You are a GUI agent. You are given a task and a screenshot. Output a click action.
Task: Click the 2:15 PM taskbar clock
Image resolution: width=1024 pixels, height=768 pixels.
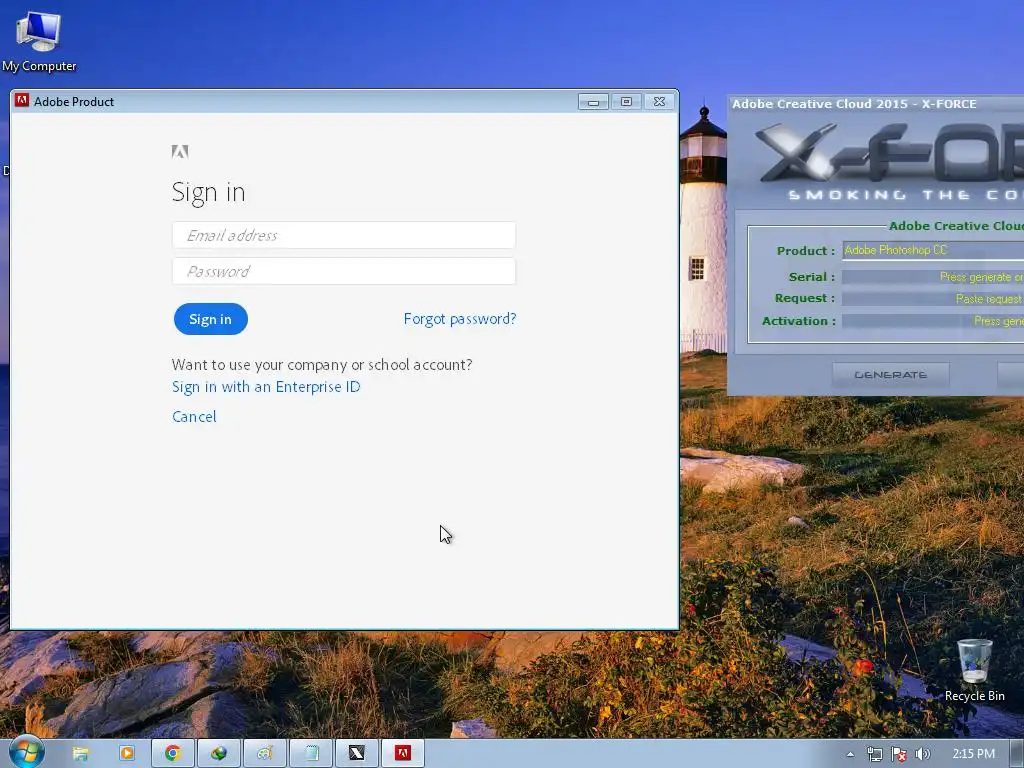974,754
